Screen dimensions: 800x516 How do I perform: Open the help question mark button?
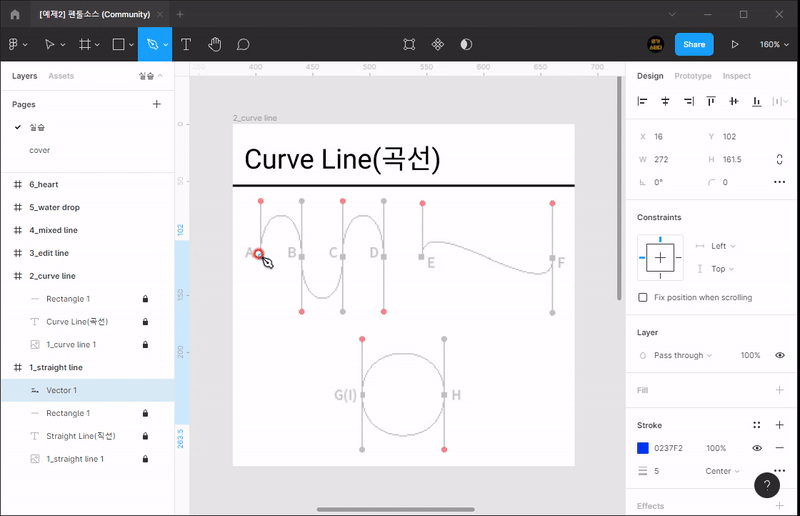pyautogui.click(x=767, y=485)
